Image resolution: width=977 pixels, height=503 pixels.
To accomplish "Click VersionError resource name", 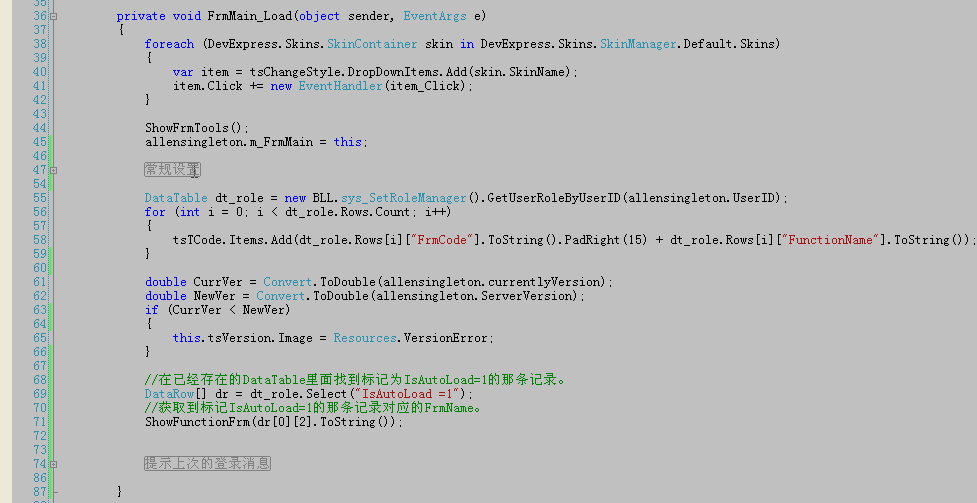I will 446,338.
